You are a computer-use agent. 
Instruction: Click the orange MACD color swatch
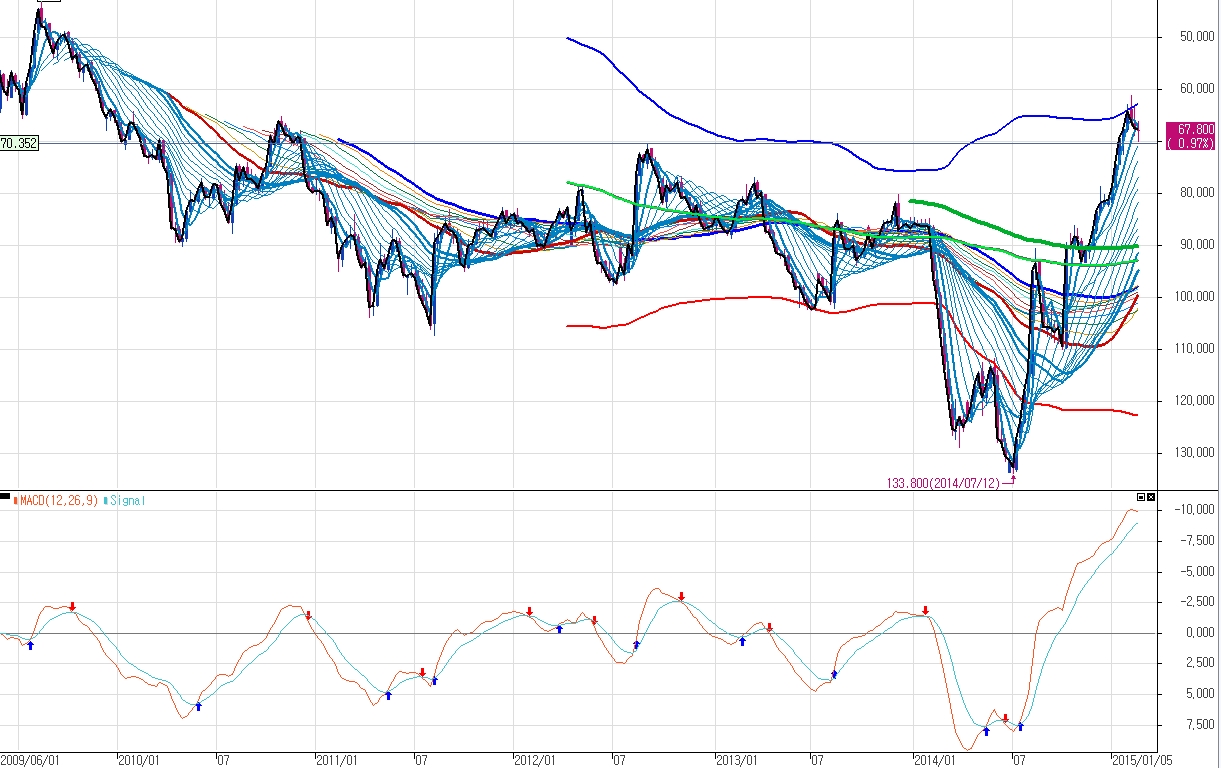[x=16, y=500]
